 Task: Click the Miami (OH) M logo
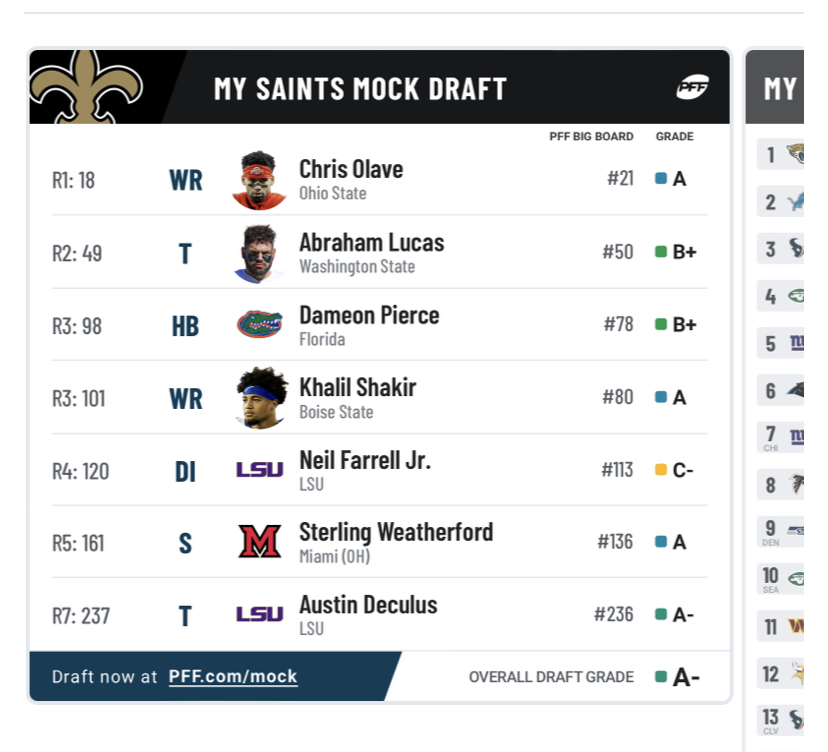(x=259, y=541)
